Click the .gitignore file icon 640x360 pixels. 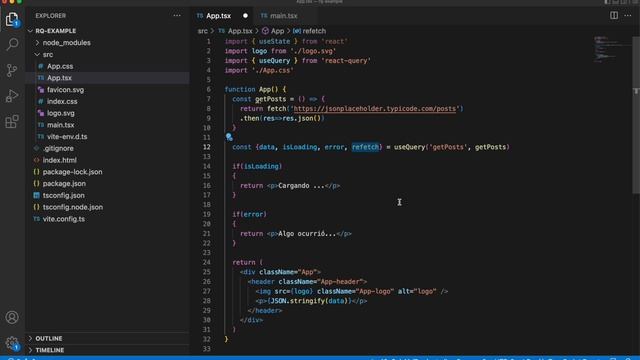click(x=36, y=149)
